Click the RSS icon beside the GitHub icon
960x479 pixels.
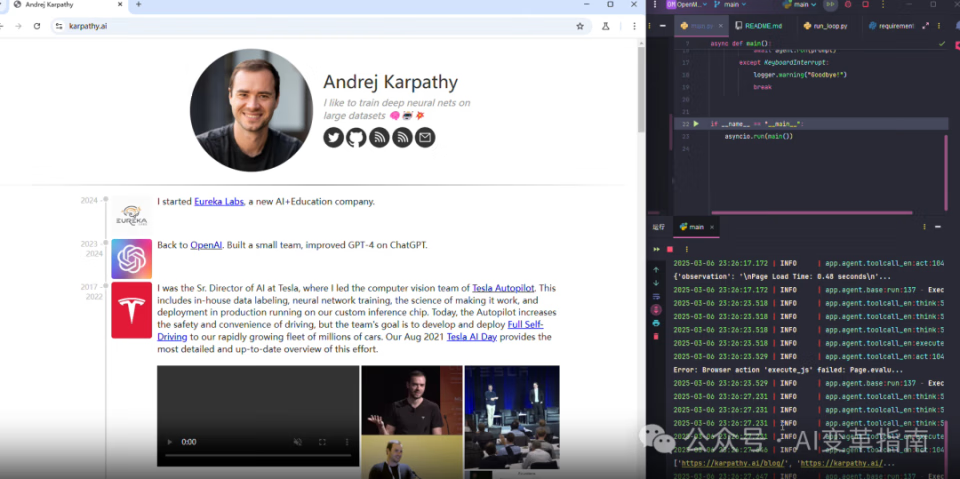tap(379, 137)
